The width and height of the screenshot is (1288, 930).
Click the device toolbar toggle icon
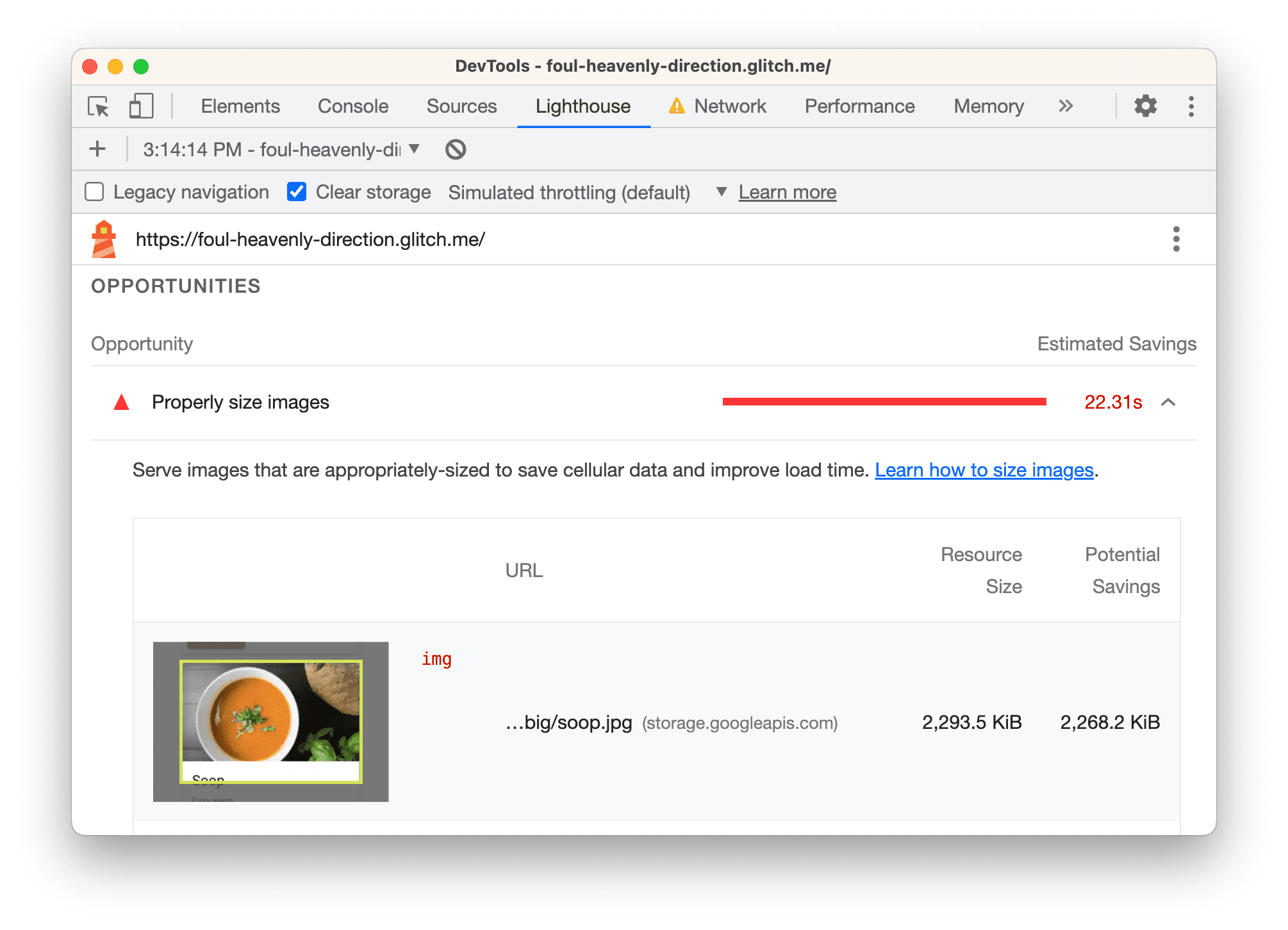click(140, 107)
